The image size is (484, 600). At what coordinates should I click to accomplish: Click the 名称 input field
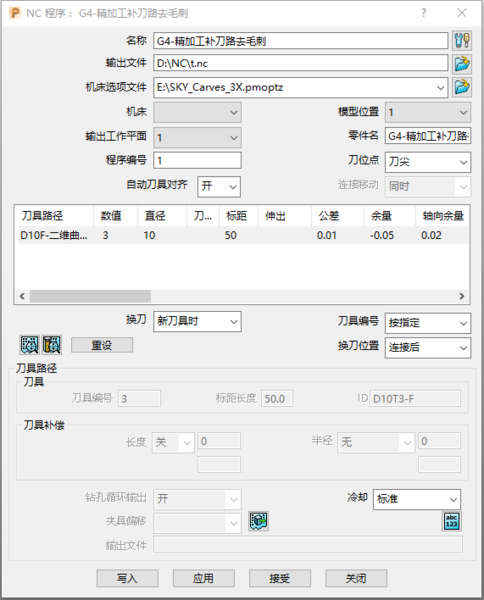click(x=301, y=41)
